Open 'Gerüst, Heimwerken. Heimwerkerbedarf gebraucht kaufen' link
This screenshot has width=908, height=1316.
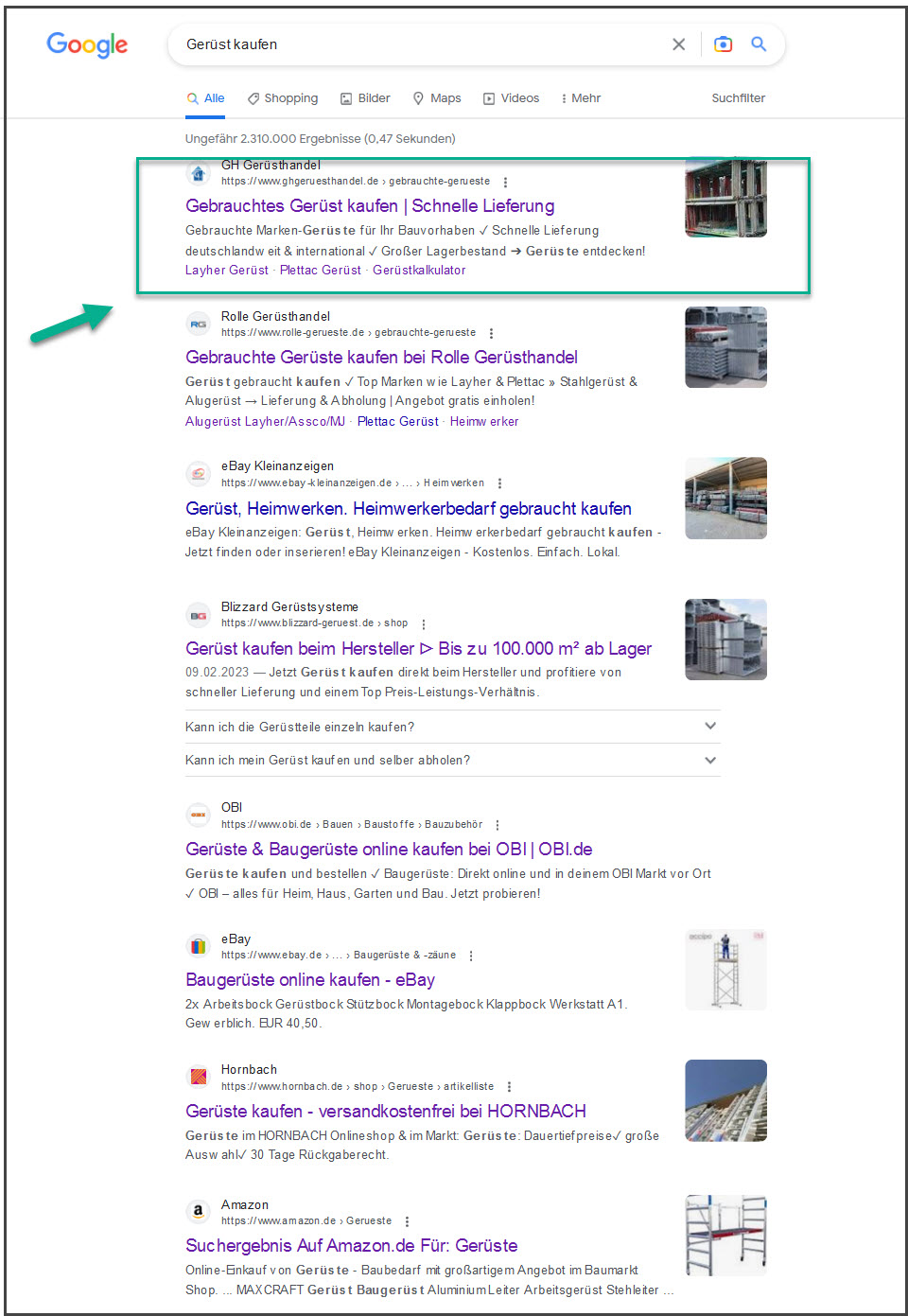[x=409, y=509]
